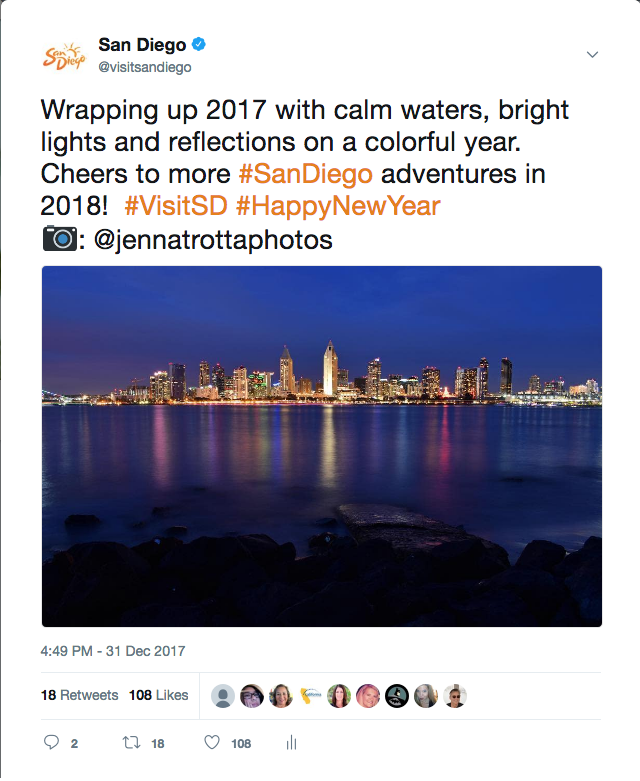The width and height of the screenshot is (640, 781).
Task: Open the San Diego skyline photo
Action: tap(322, 446)
